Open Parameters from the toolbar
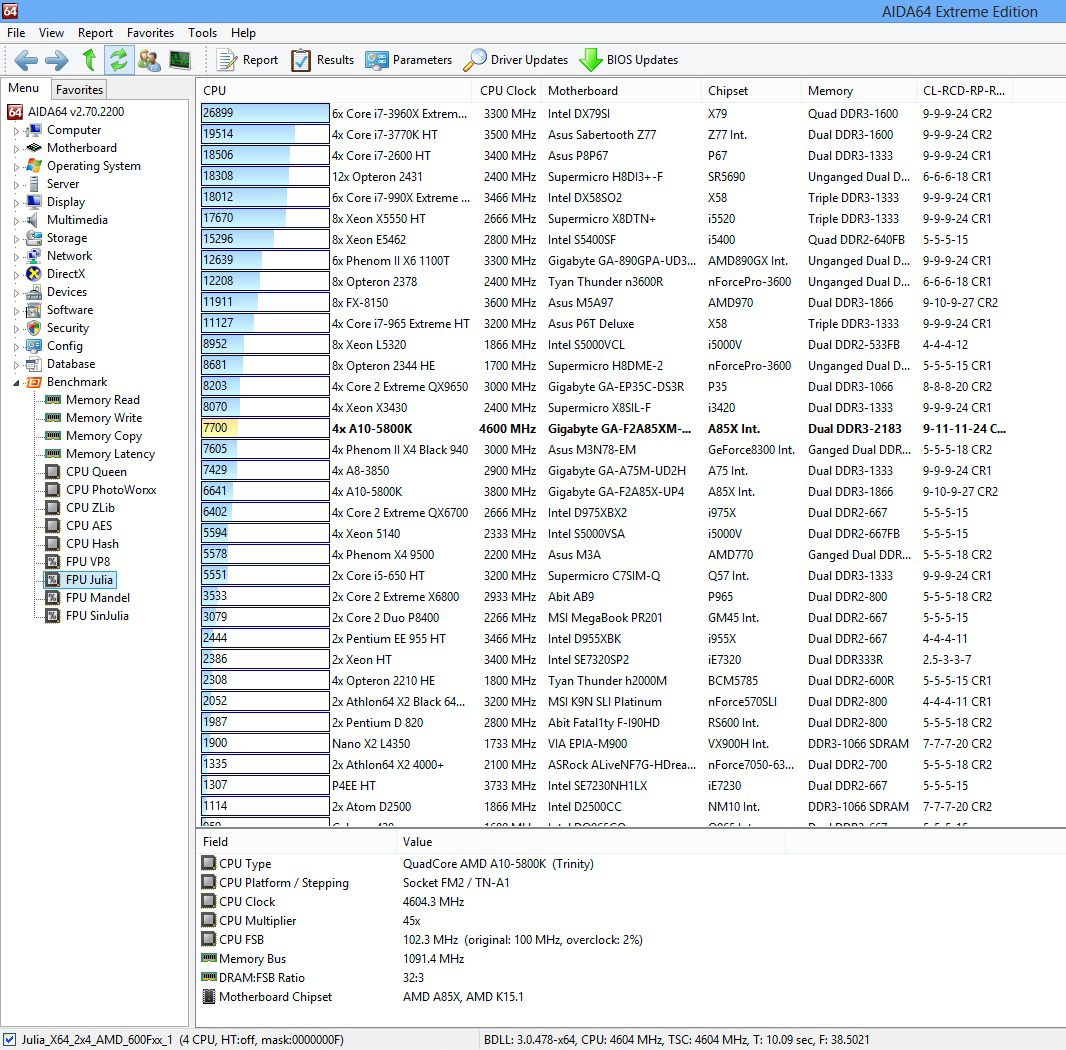The width and height of the screenshot is (1066, 1050). 408,60
